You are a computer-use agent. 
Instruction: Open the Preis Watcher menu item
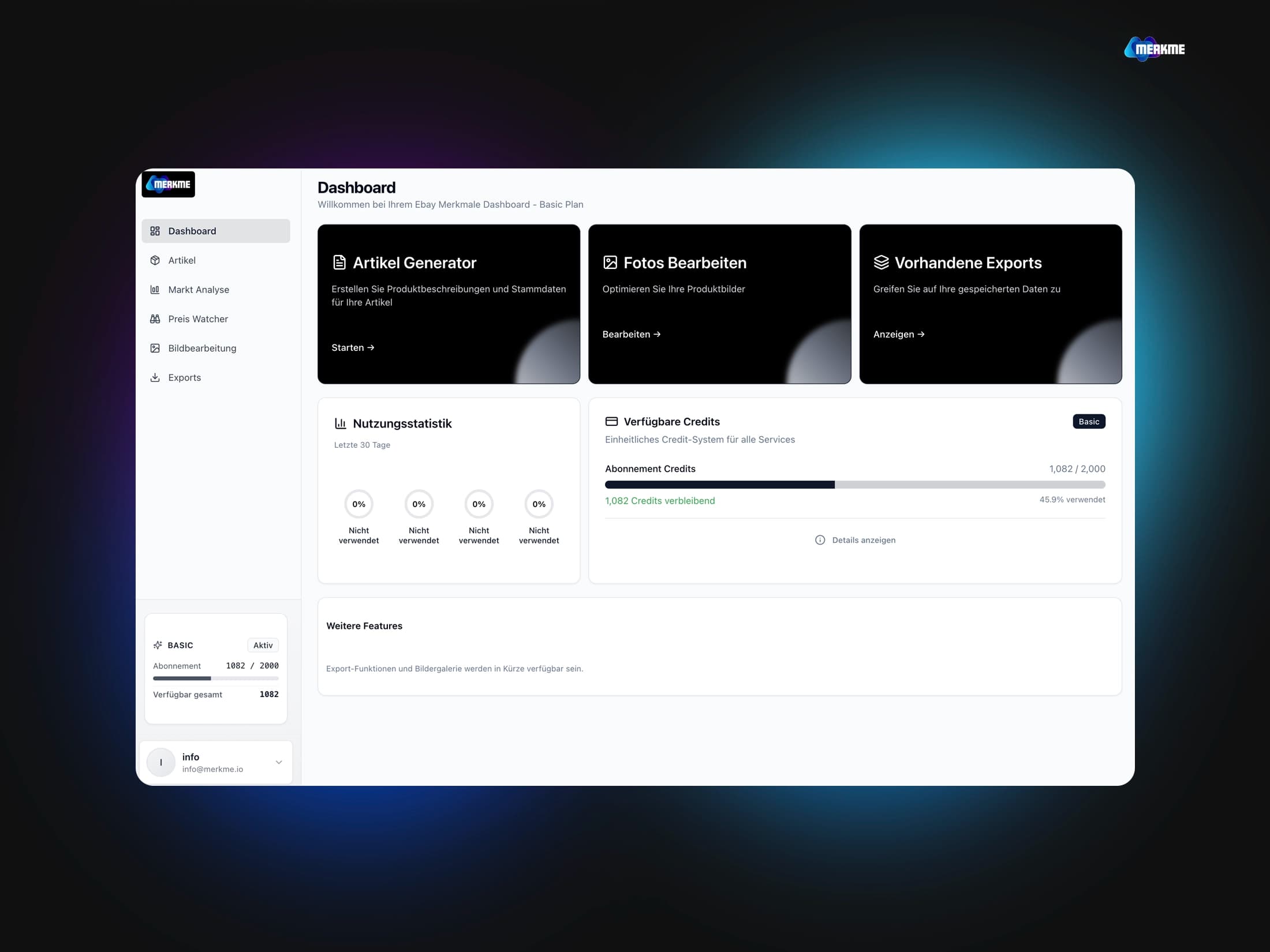198,319
